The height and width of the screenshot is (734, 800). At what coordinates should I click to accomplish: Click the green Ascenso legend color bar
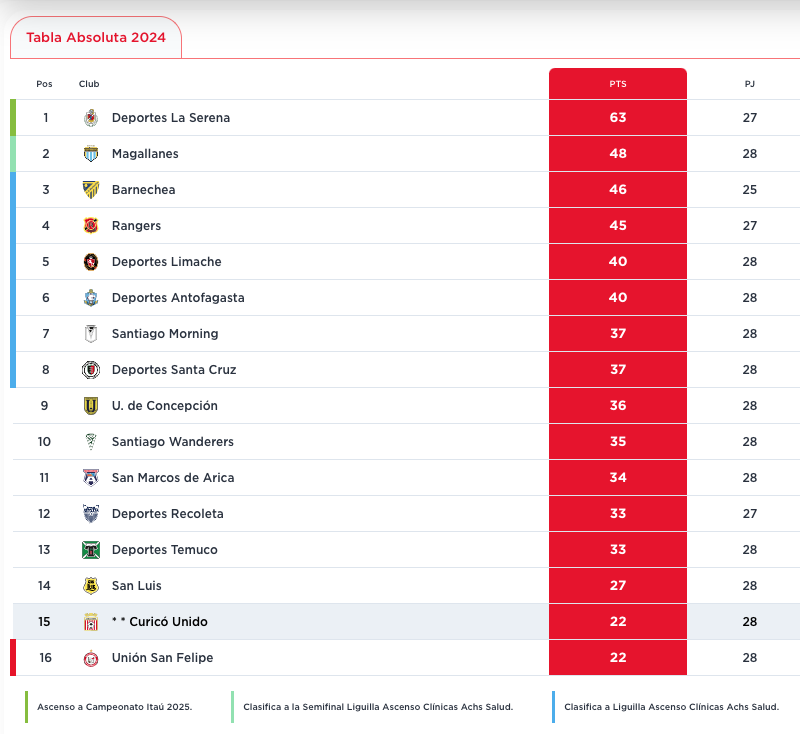(27, 707)
